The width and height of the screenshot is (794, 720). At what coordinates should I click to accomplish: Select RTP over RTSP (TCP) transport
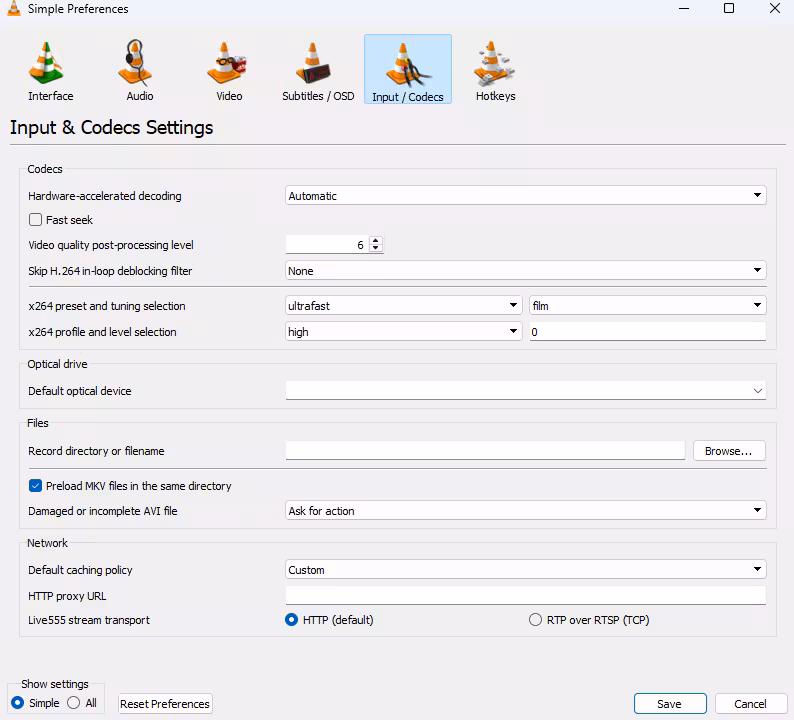pyautogui.click(x=535, y=620)
